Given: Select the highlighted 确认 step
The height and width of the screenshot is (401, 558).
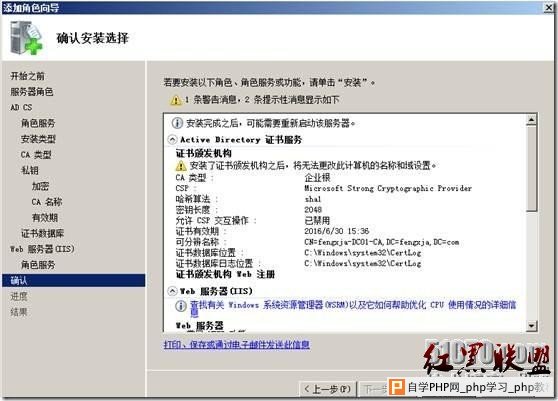Looking at the screenshot, I should (74, 280).
